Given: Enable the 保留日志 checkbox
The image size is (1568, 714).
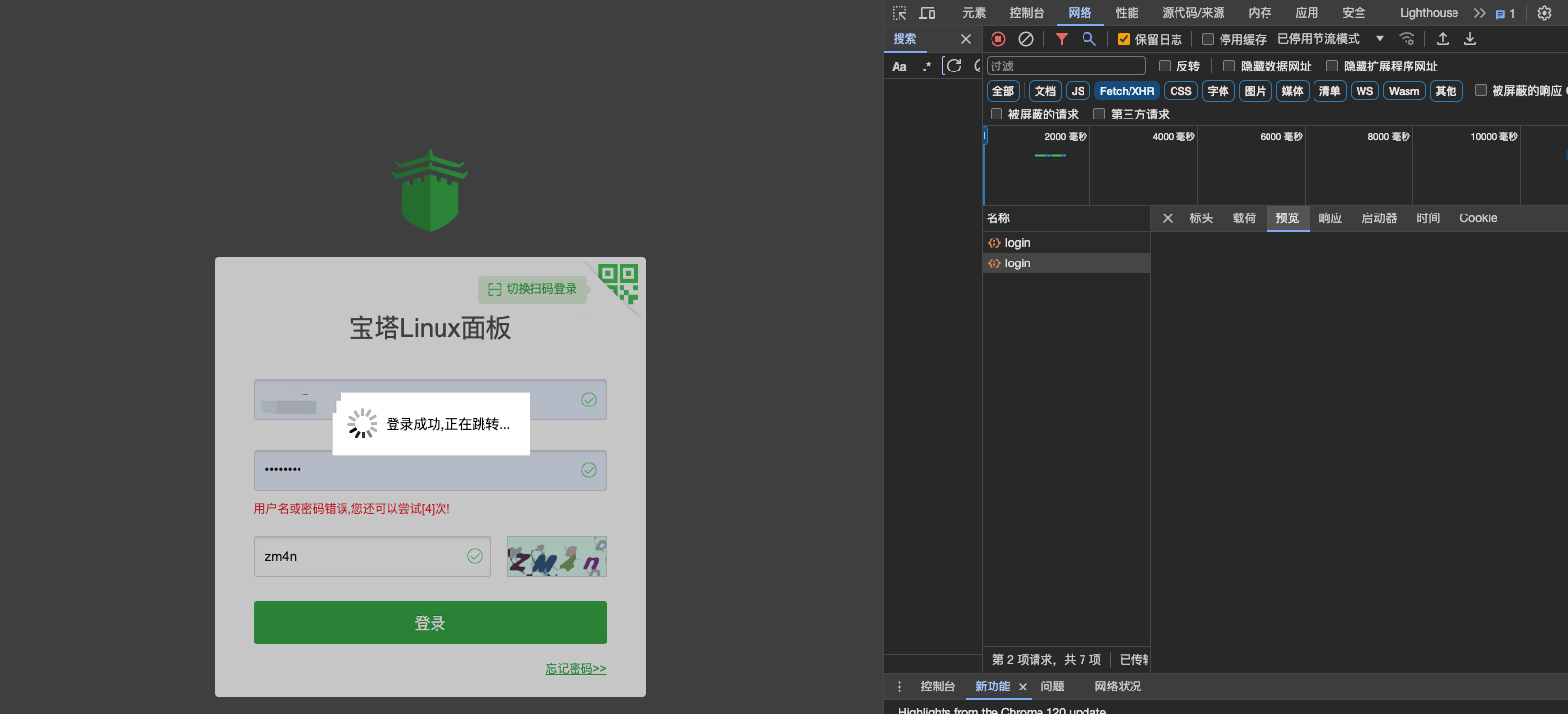Looking at the screenshot, I should pos(1124,39).
